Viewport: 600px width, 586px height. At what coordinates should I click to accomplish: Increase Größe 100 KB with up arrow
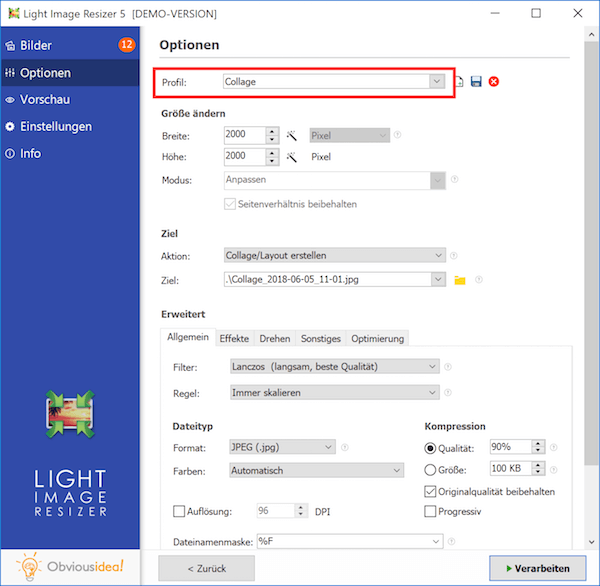click(x=538, y=465)
